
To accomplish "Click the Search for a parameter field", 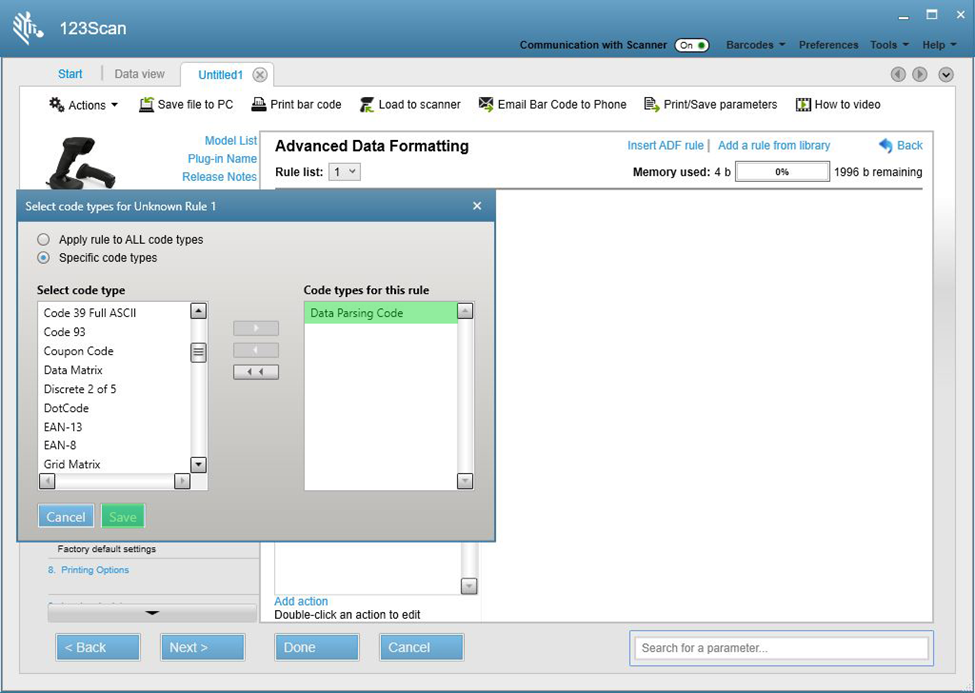I will coord(780,647).
